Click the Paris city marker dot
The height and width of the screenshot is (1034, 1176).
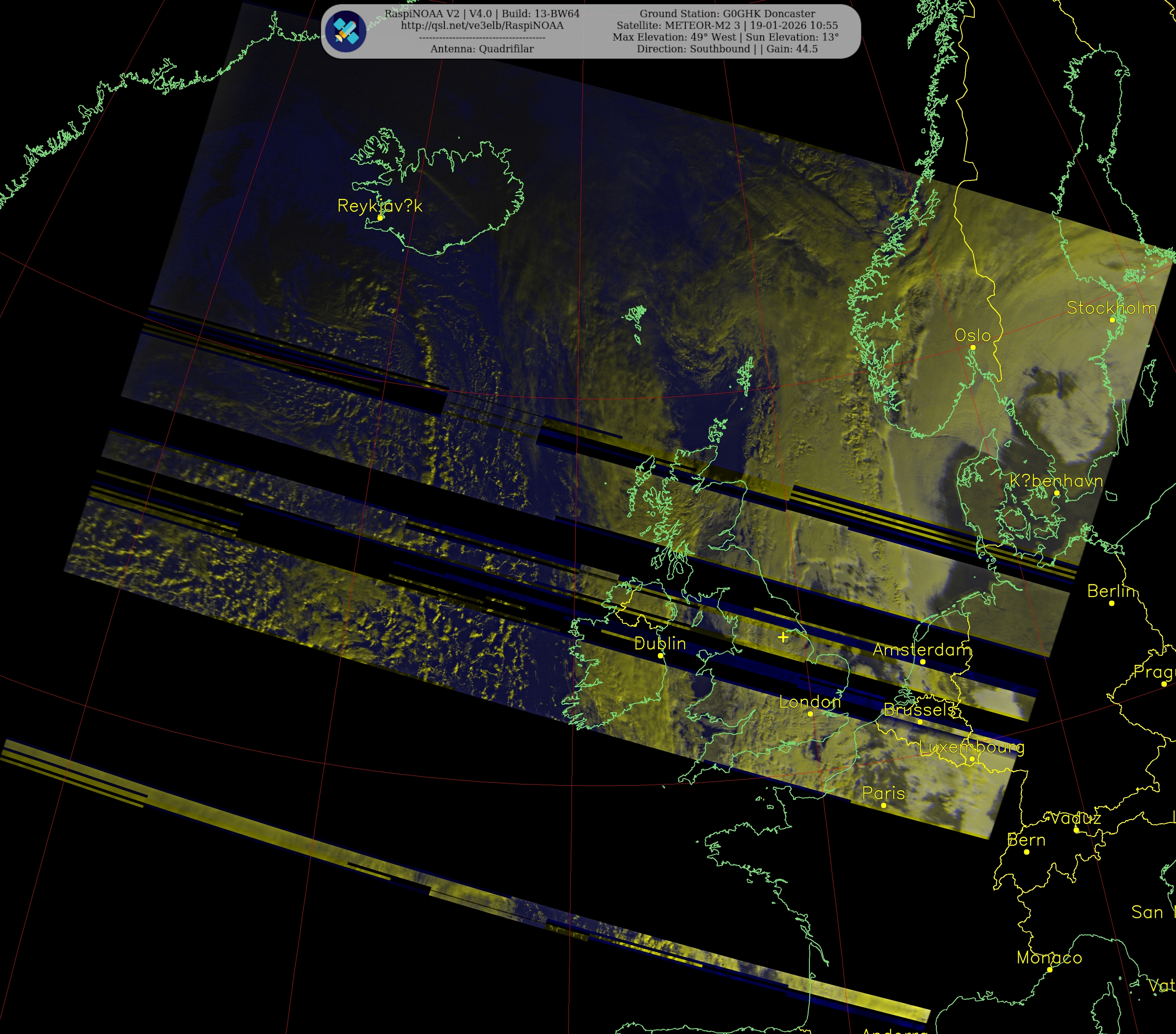point(884,806)
